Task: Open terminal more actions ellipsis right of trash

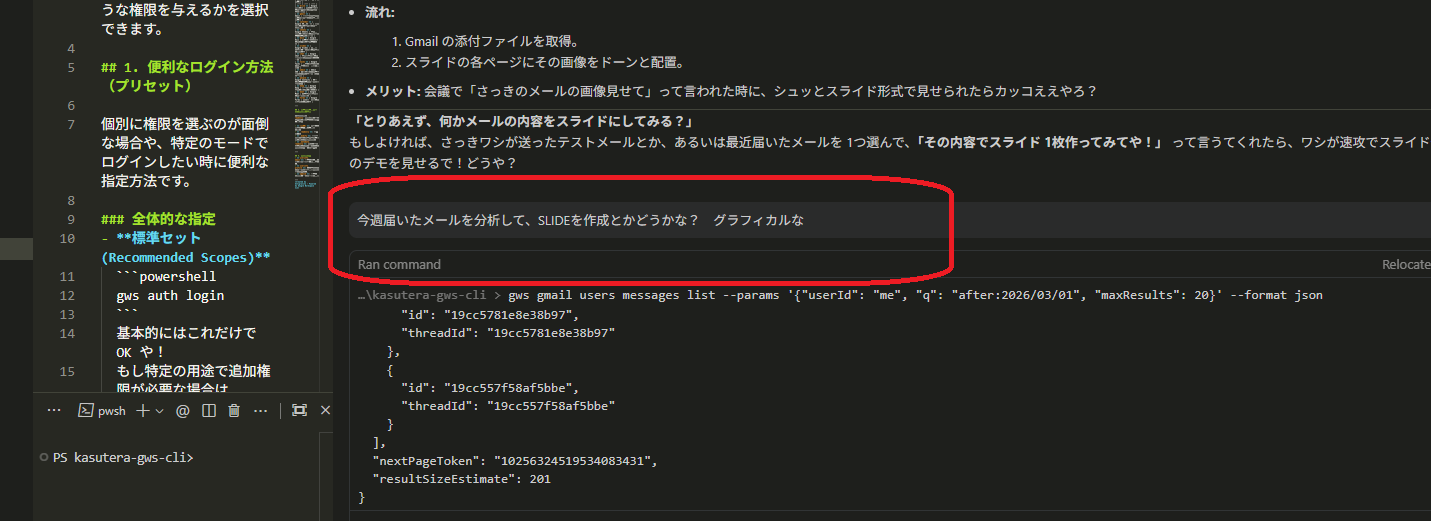Action: click(261, 410)
